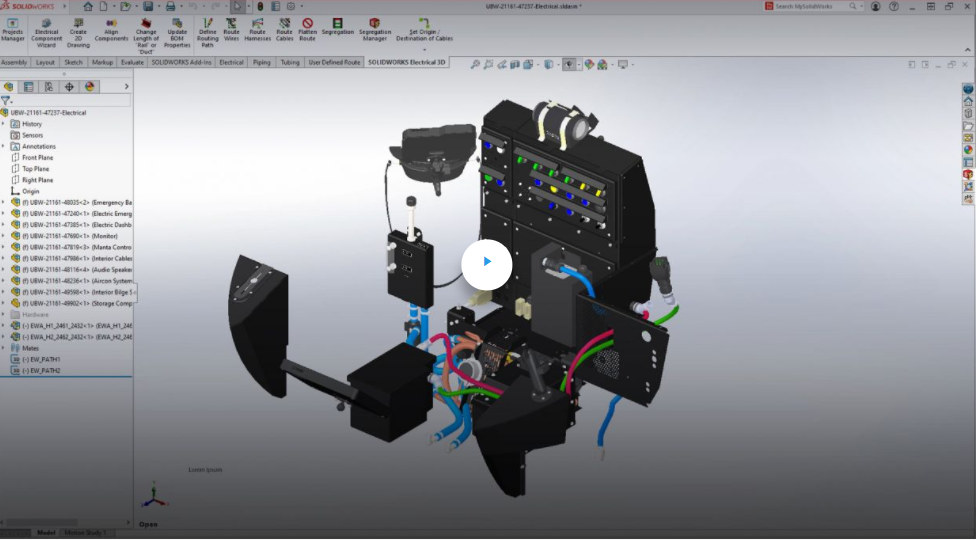
Task: Open the Set Origin/Destination of Cables dropdown
Action: pos(424,48)
